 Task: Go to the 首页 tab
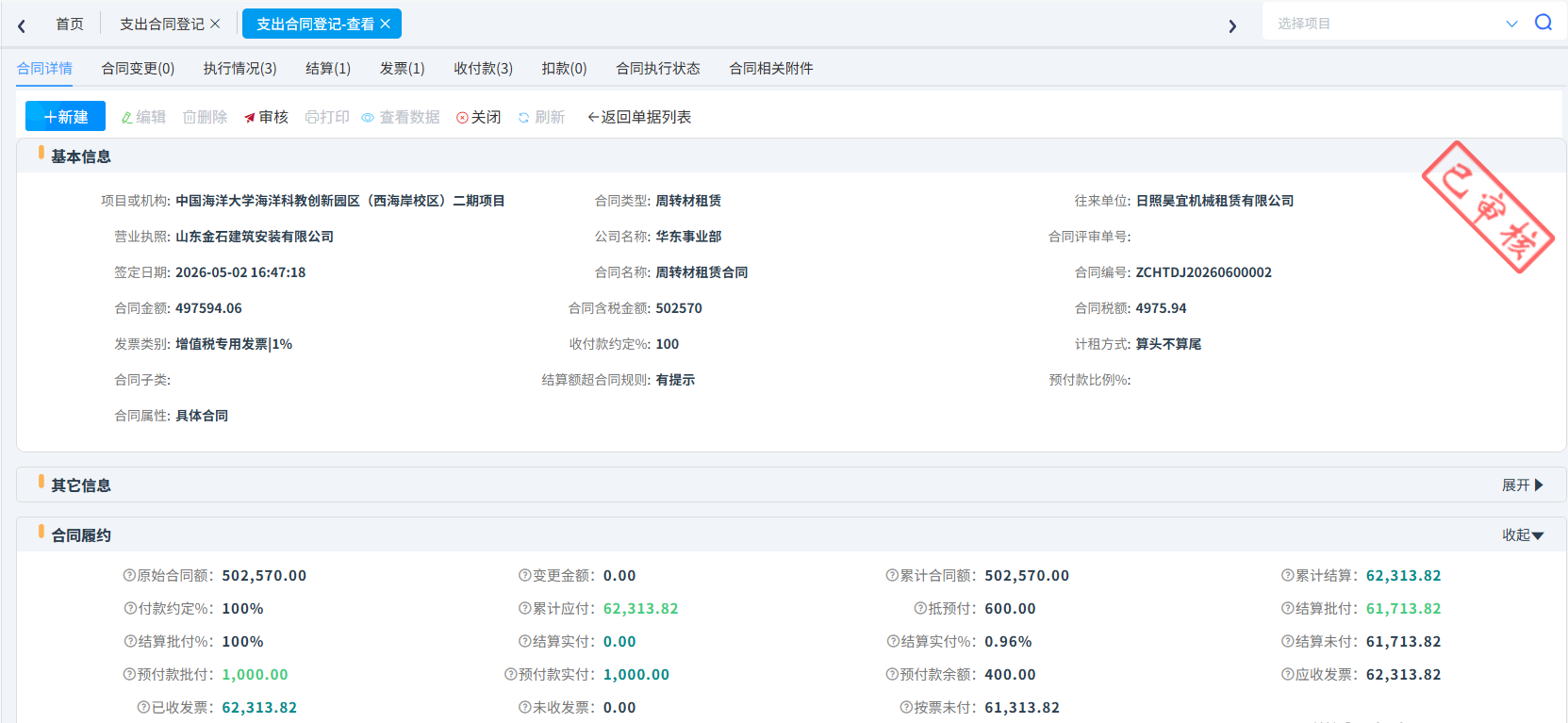(x=70, y=24)
